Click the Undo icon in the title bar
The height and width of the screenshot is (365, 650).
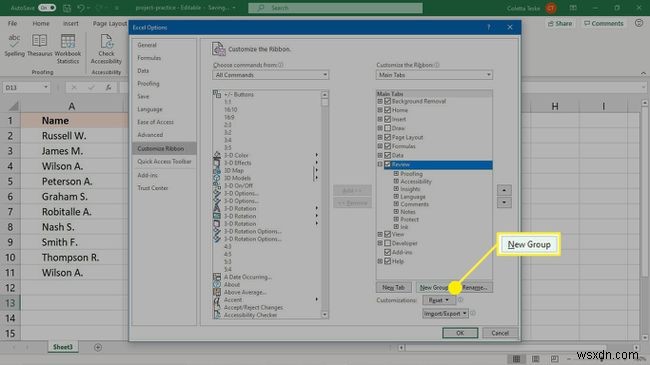pyautogui.click(x=81, y=8)
